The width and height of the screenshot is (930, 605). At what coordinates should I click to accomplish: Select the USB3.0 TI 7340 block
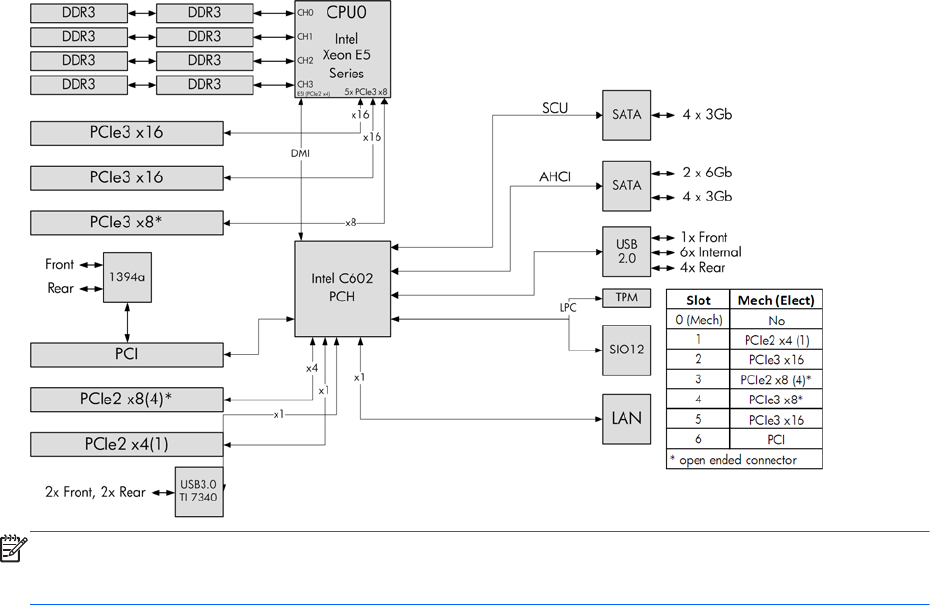tap(199, 492)
